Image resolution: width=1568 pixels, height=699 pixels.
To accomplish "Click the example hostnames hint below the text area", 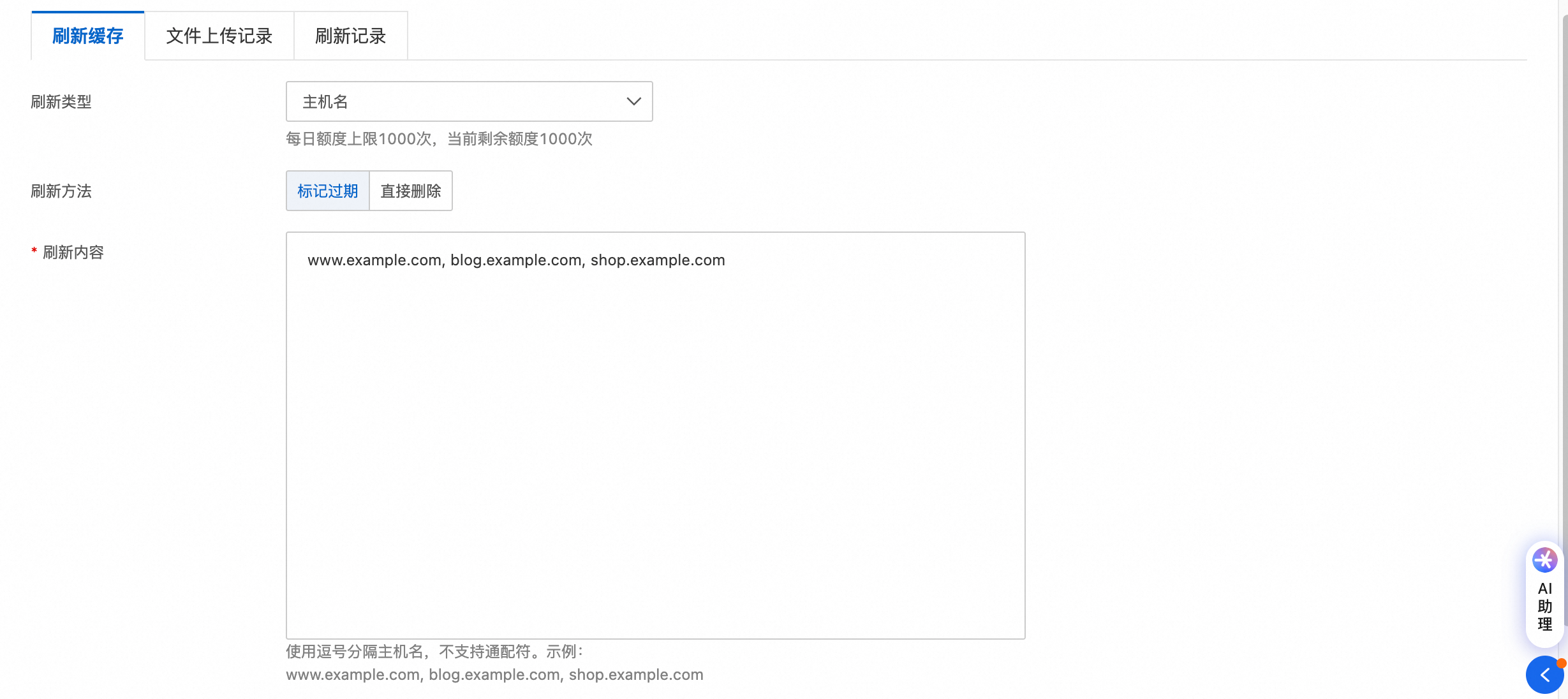I will click(x=494, y=675).
